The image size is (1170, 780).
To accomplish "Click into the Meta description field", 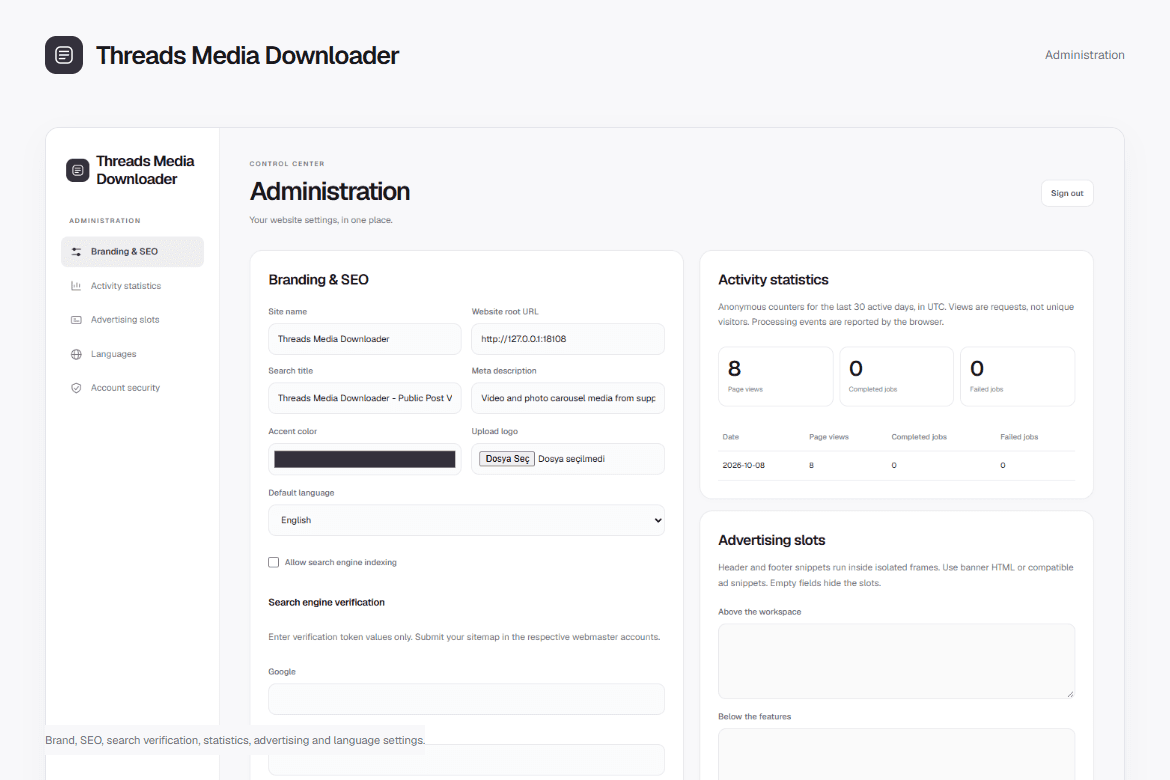I will pos(568,398).
